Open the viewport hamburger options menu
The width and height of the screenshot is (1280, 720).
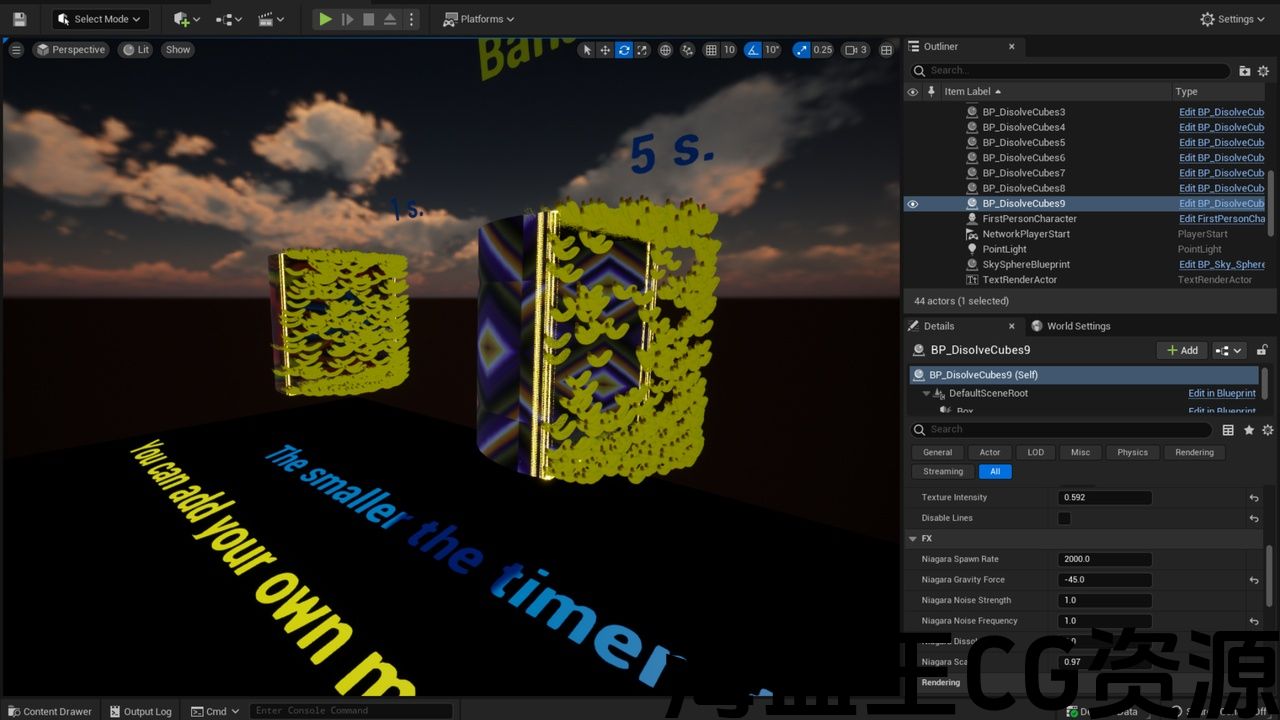click(x=16, y=49)
